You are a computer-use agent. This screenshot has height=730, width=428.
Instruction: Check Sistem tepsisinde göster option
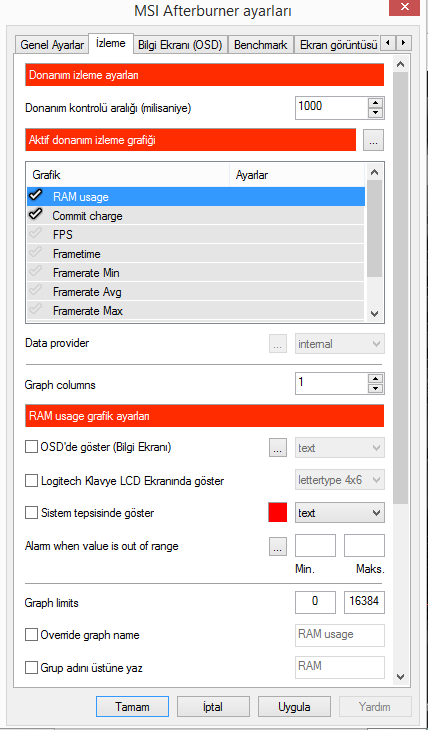click(x=31, y=513)
